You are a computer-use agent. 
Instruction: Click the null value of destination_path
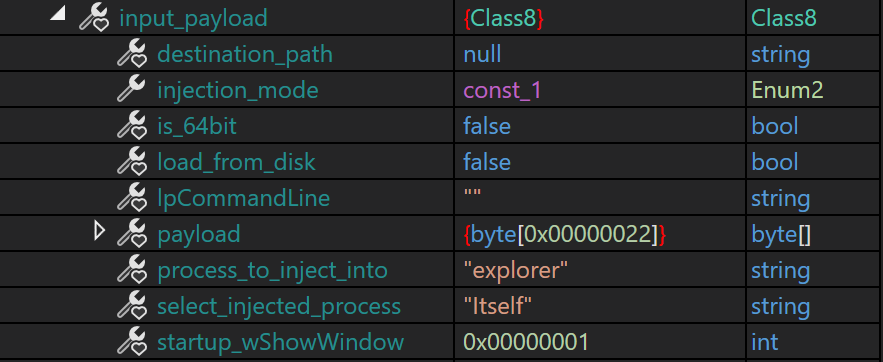coord(482,54)
